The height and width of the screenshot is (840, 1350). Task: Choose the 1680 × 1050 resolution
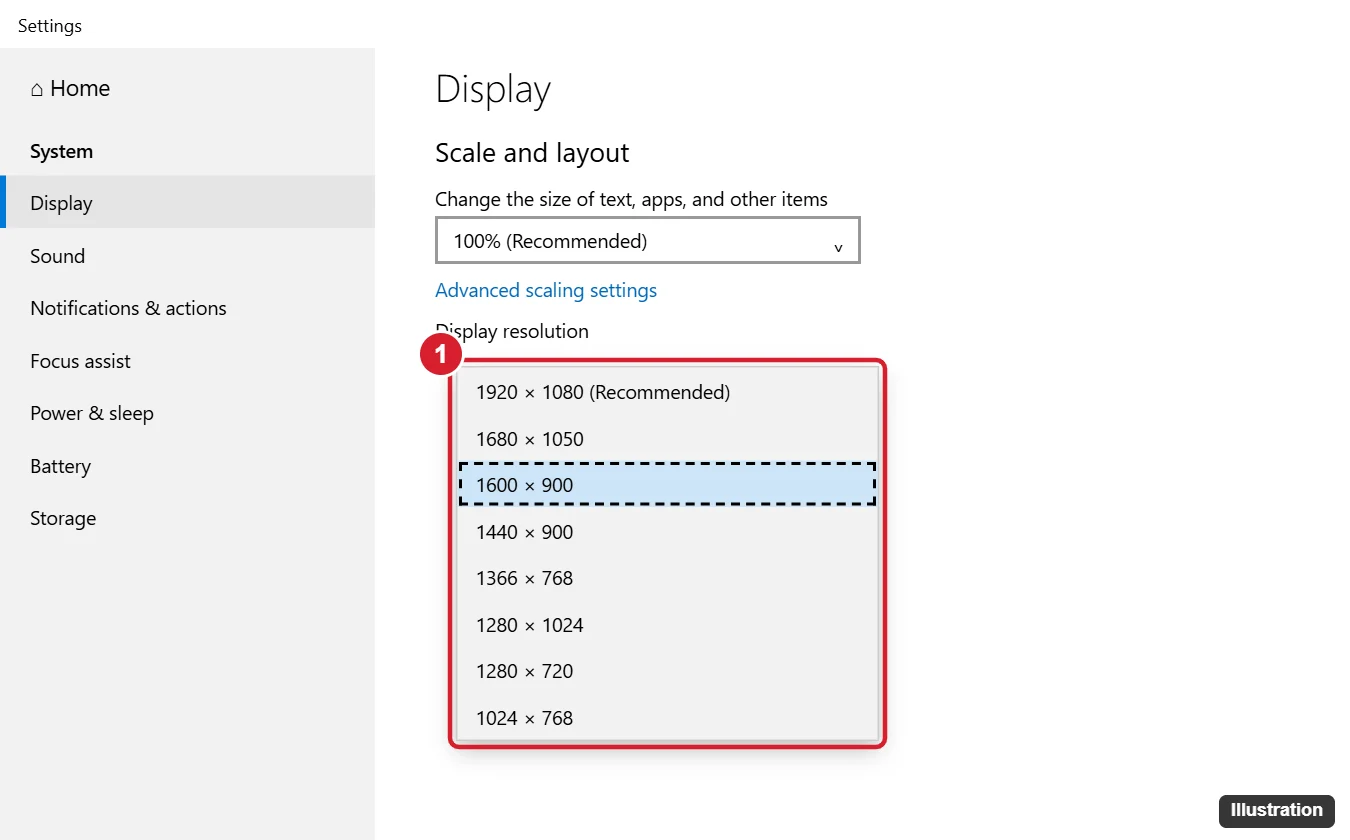tap(667, 439)
